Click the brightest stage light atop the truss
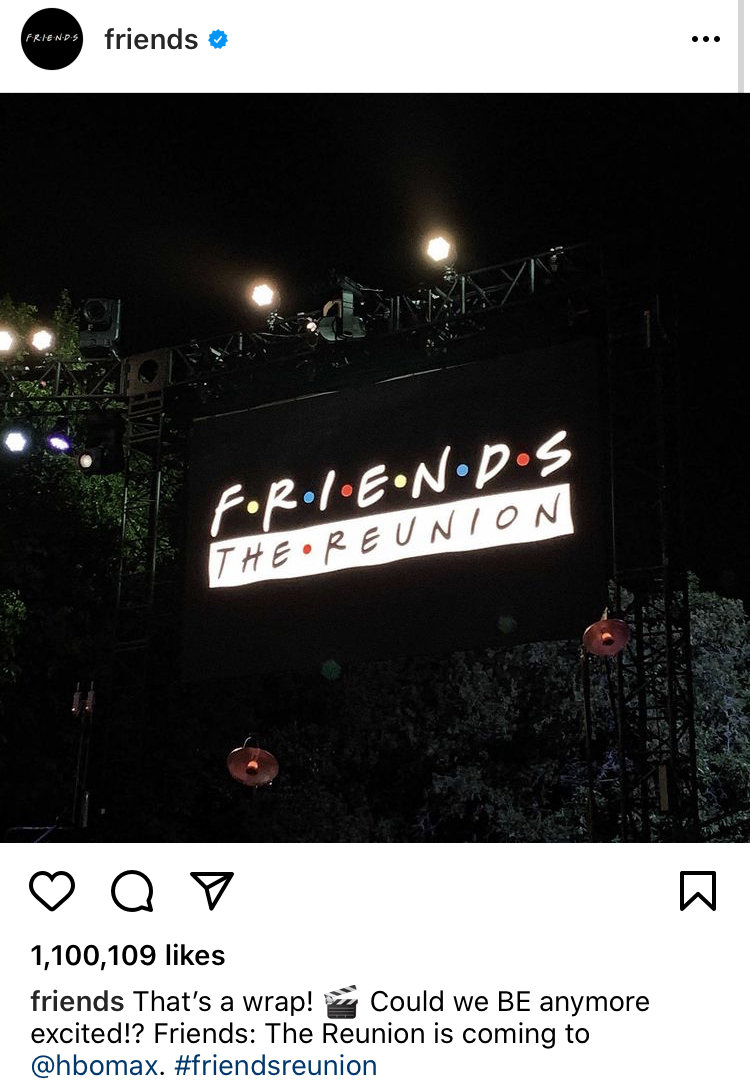Screen dimensions: 750x1087 [438, 248]
